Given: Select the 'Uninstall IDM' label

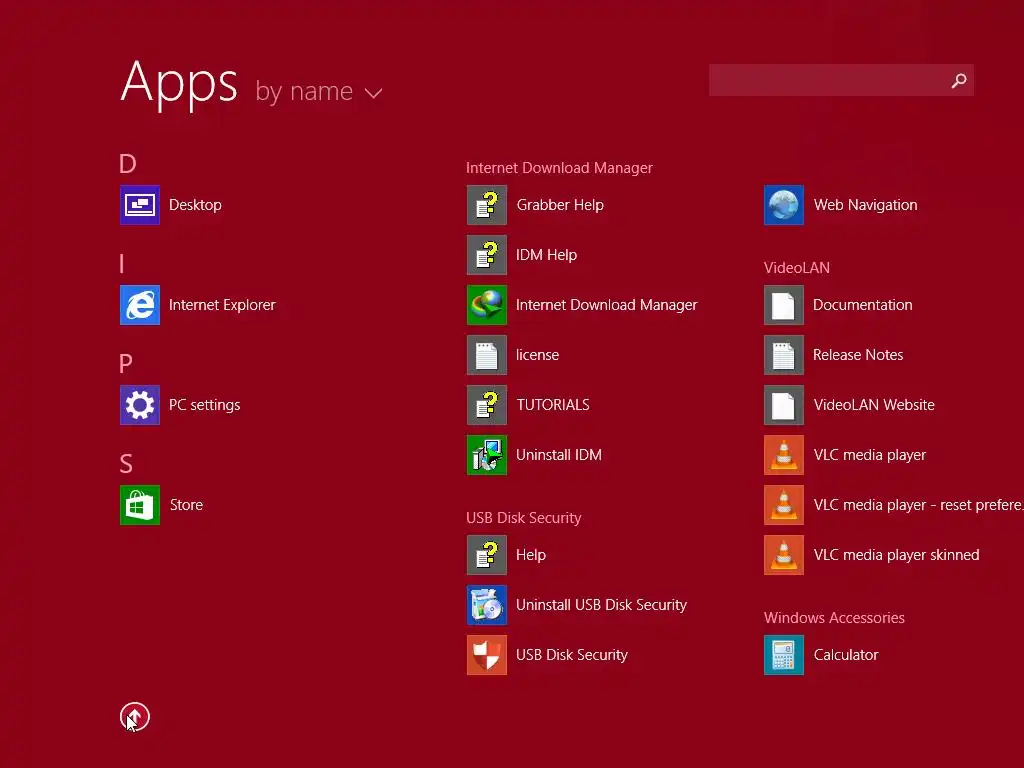Looking at the screenshot, I should (559, 455).
